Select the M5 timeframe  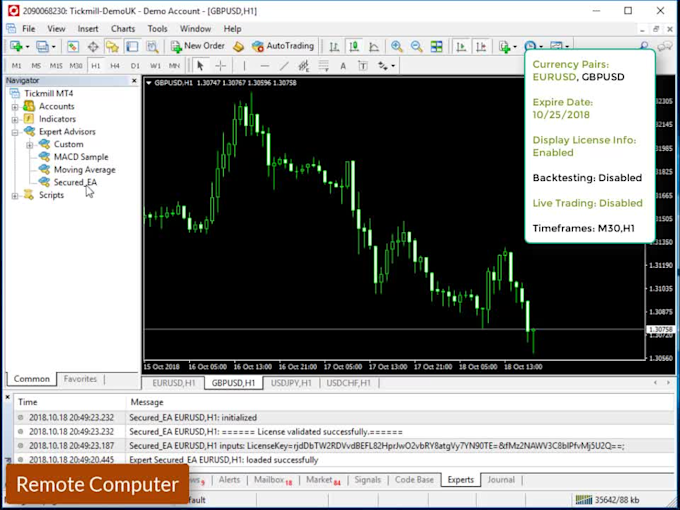[36, 66]
